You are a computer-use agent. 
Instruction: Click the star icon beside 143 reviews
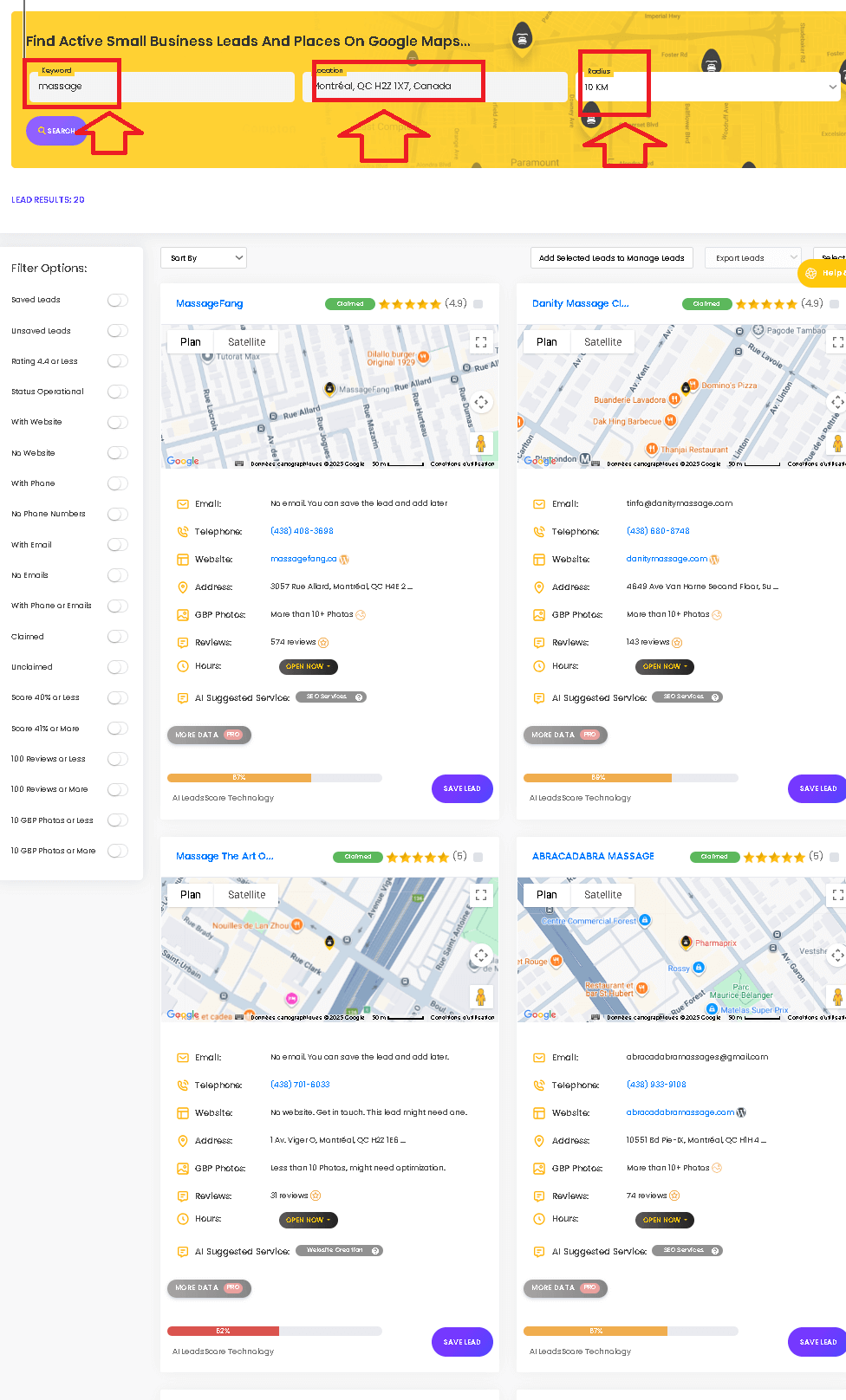(677, 643)
